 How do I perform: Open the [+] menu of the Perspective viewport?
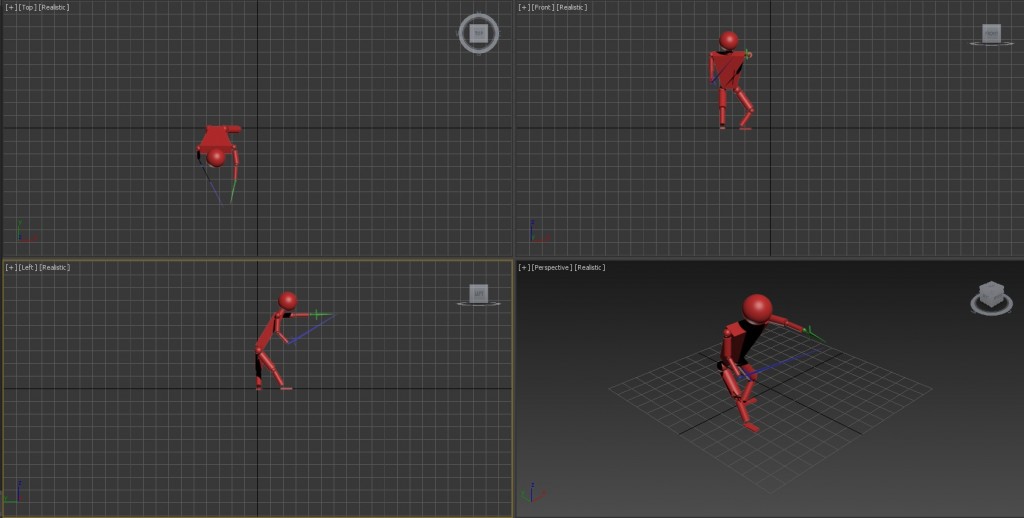(x=523, y=267)
